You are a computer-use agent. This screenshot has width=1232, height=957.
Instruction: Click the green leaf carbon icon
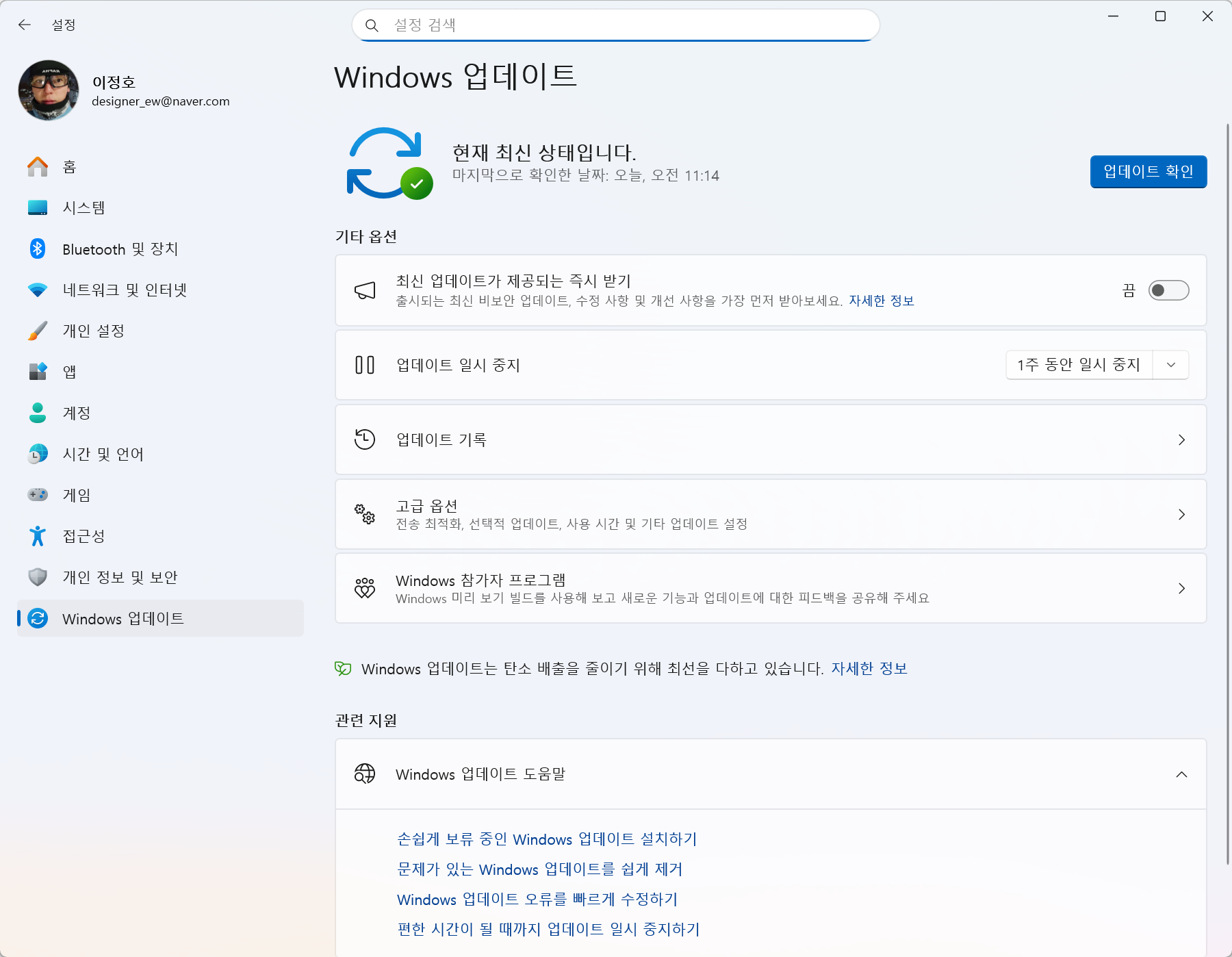pos(343,669)
